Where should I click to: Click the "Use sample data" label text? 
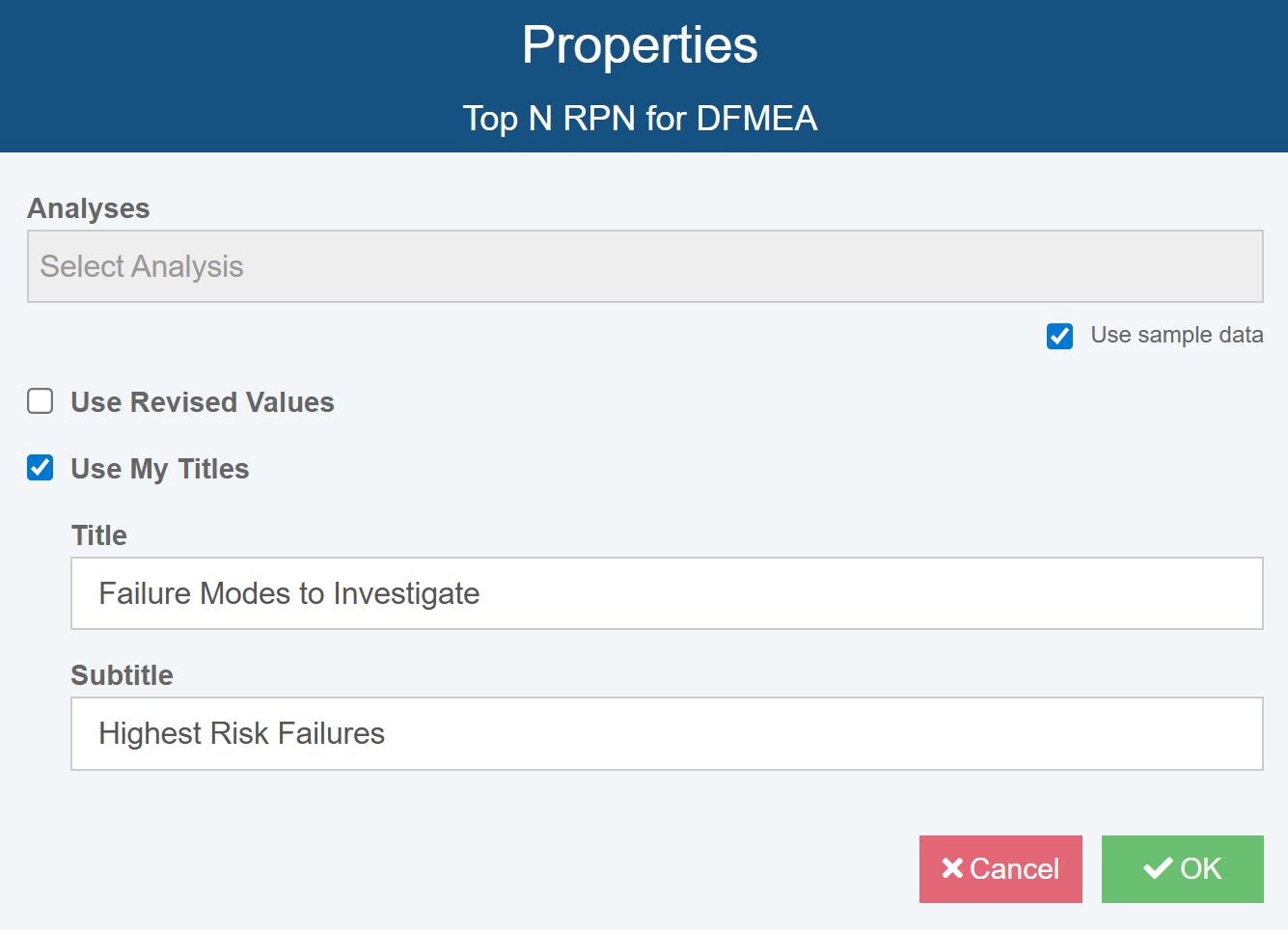click(1176, 335)
